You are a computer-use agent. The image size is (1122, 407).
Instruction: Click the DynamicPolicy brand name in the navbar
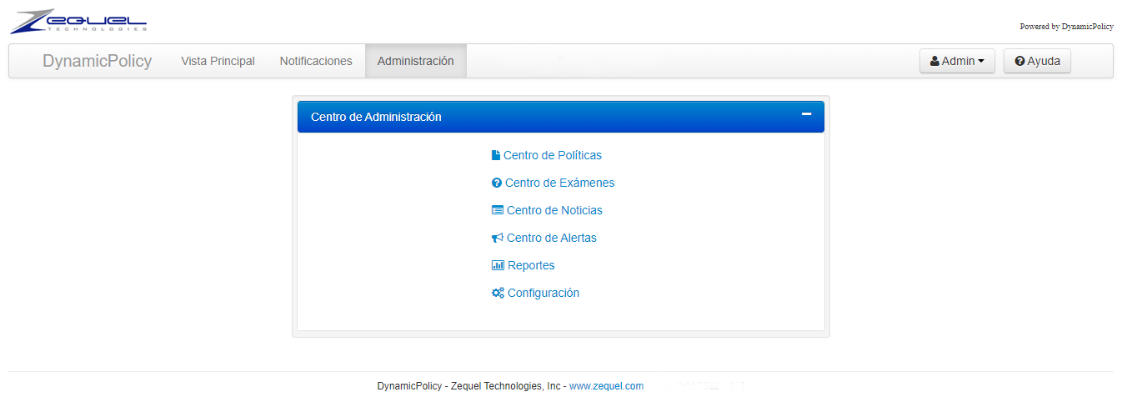click(97, 61)
